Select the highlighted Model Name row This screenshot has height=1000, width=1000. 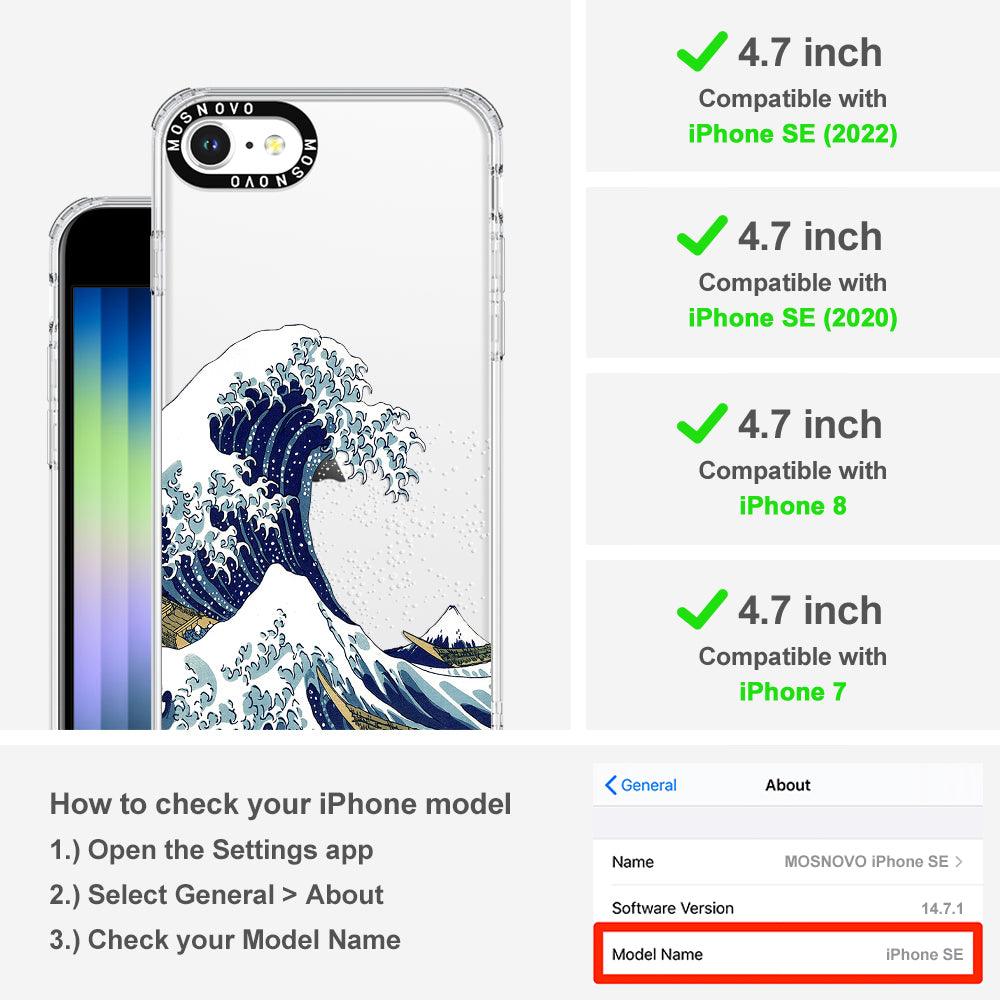point(788,954)
